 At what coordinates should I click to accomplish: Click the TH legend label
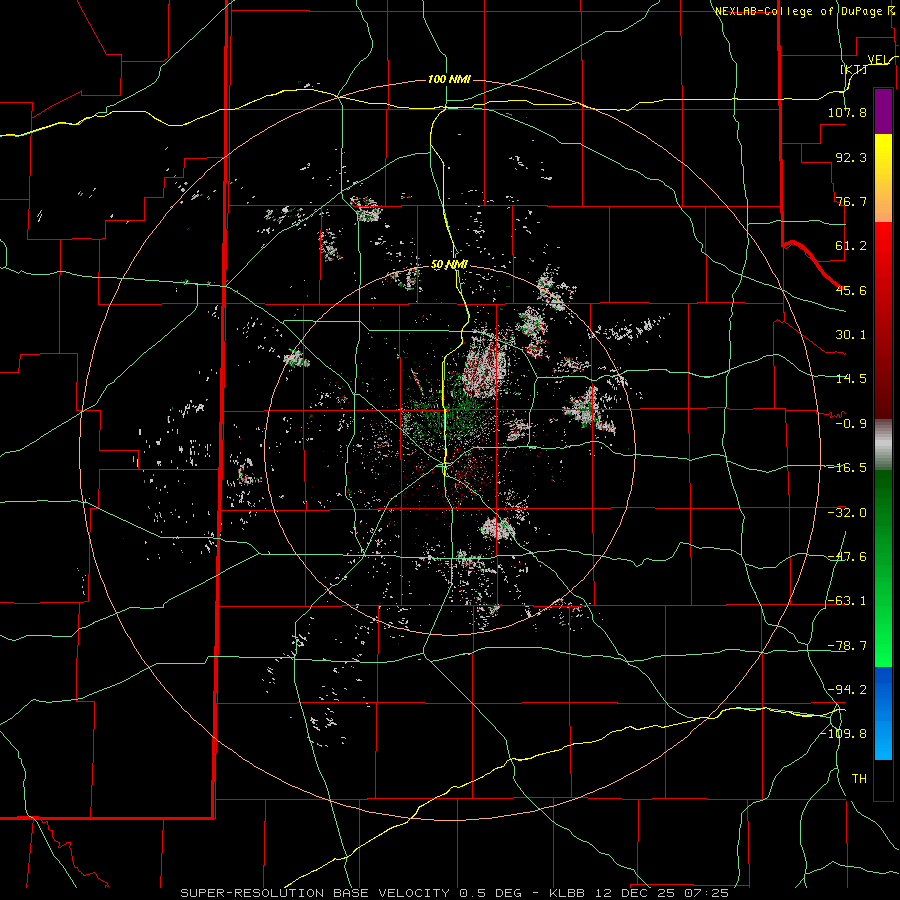859,779
